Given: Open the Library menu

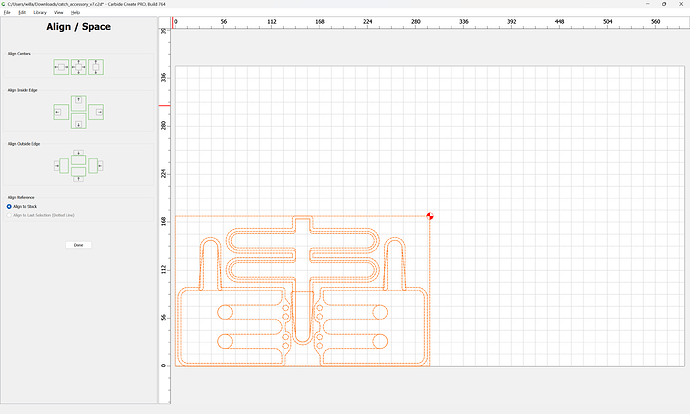Looking at the screenshot, I should [40, 12].
